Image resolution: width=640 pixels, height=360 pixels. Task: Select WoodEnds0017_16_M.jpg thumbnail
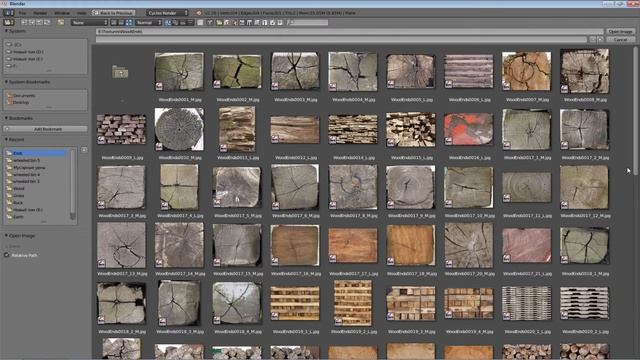point(295,245)
